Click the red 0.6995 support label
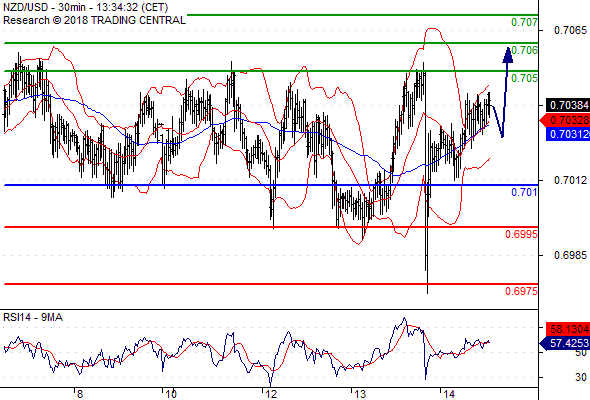590x400 pixels. tap(521, 234)
